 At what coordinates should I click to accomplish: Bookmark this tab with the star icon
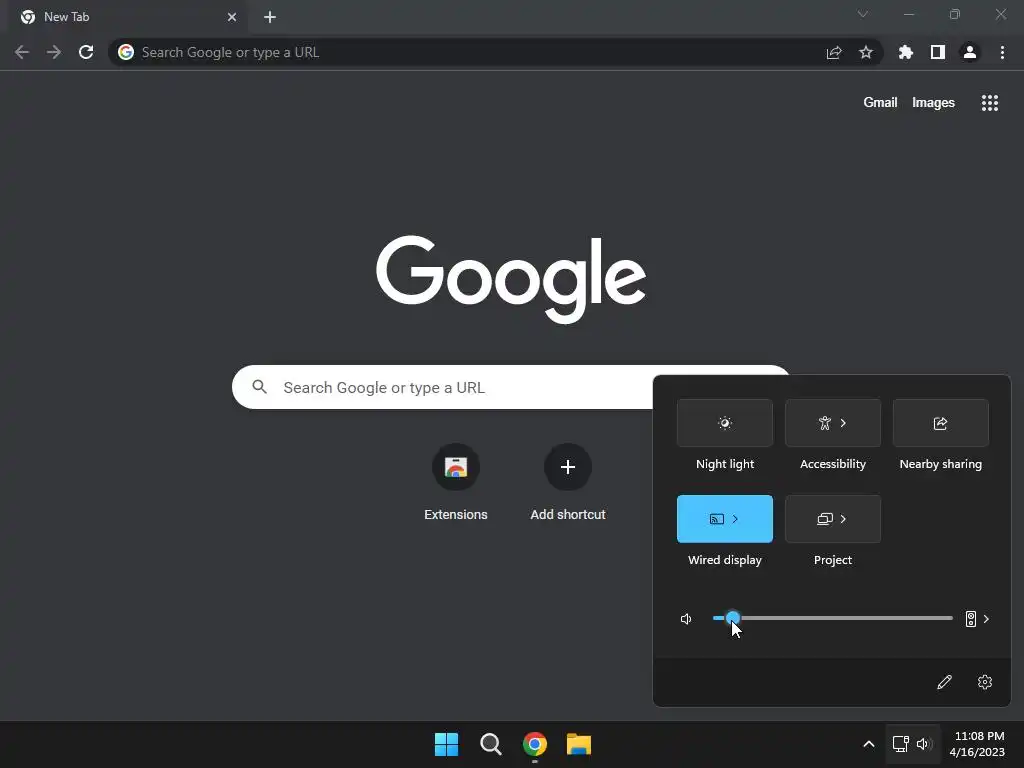866,52
